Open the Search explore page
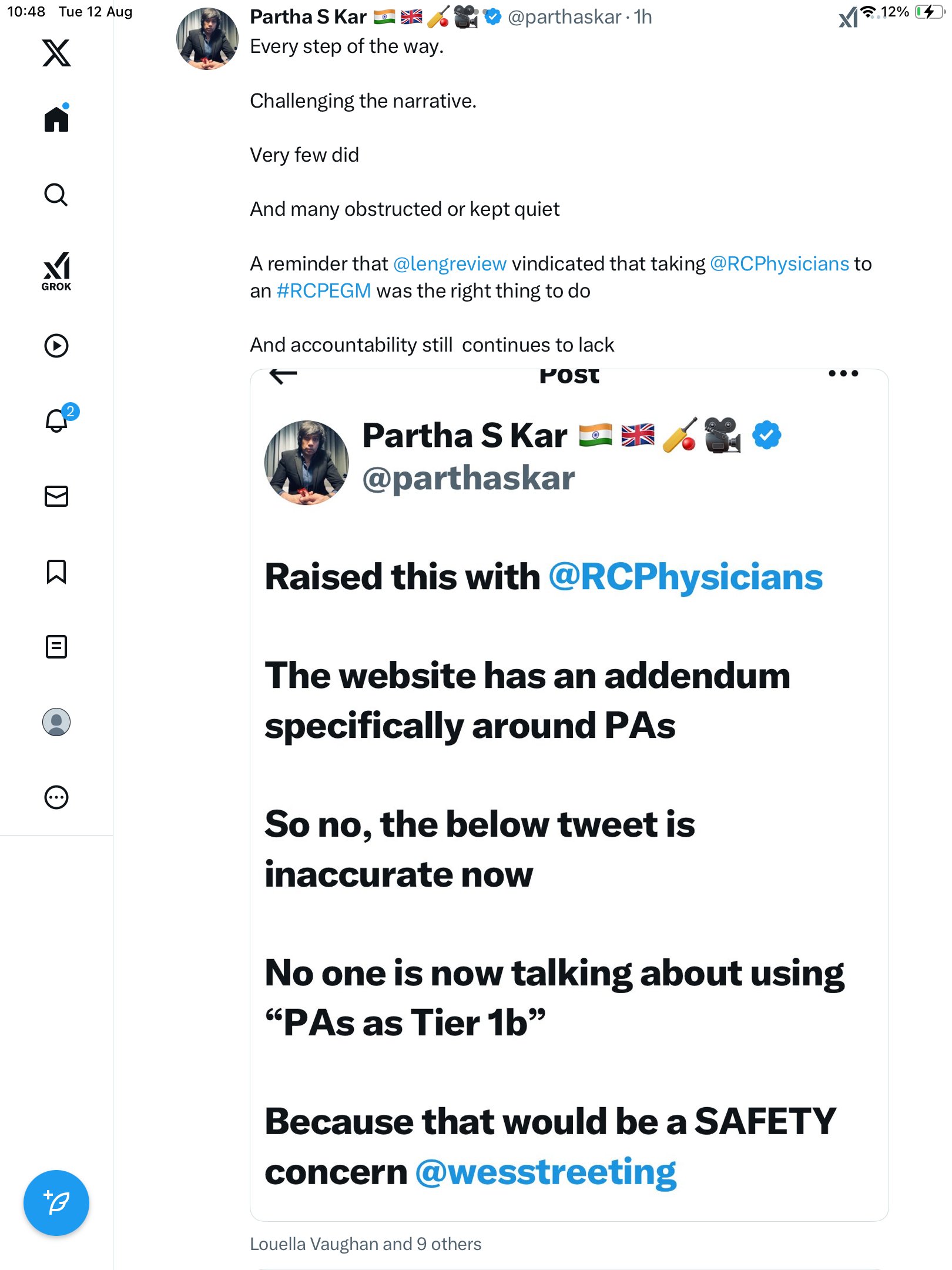 pyautogui.click(x=56, y=195)
